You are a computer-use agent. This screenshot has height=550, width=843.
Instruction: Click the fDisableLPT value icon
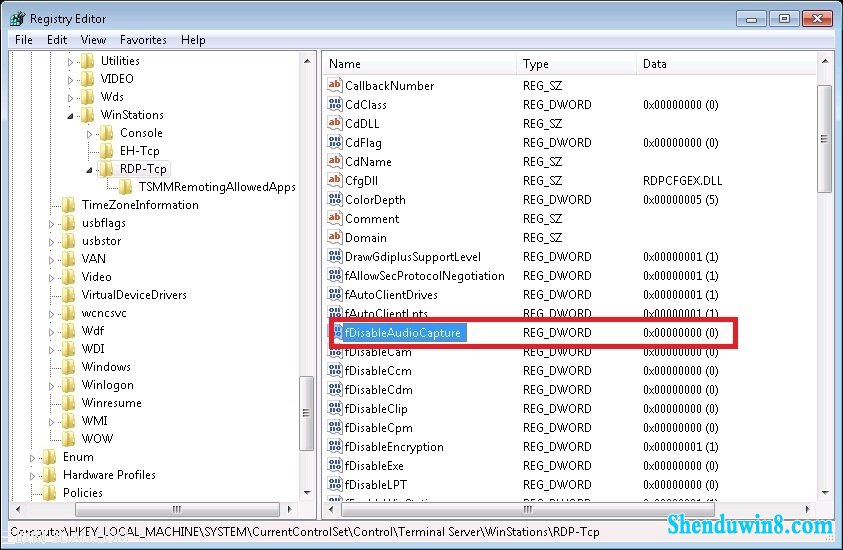tap(334, 484)
